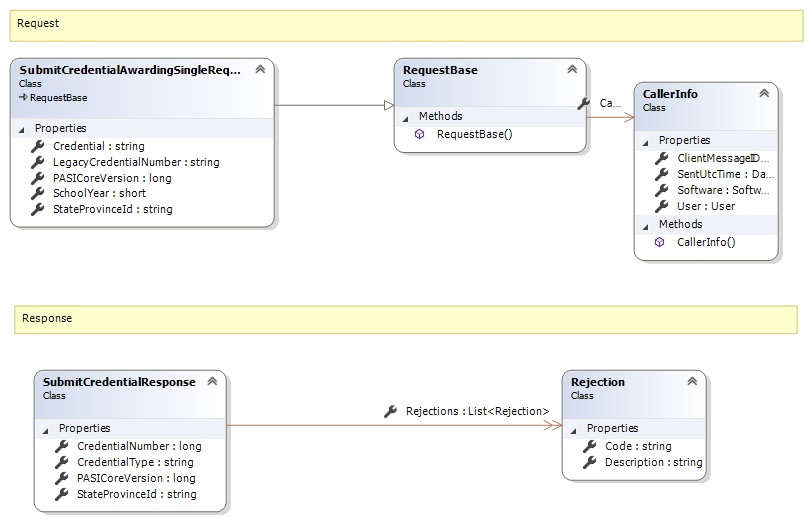Click wrench icon next to Rejections : List<Rejection>
The width and height of the screenshot is (812, 520).
coord(391,411)
